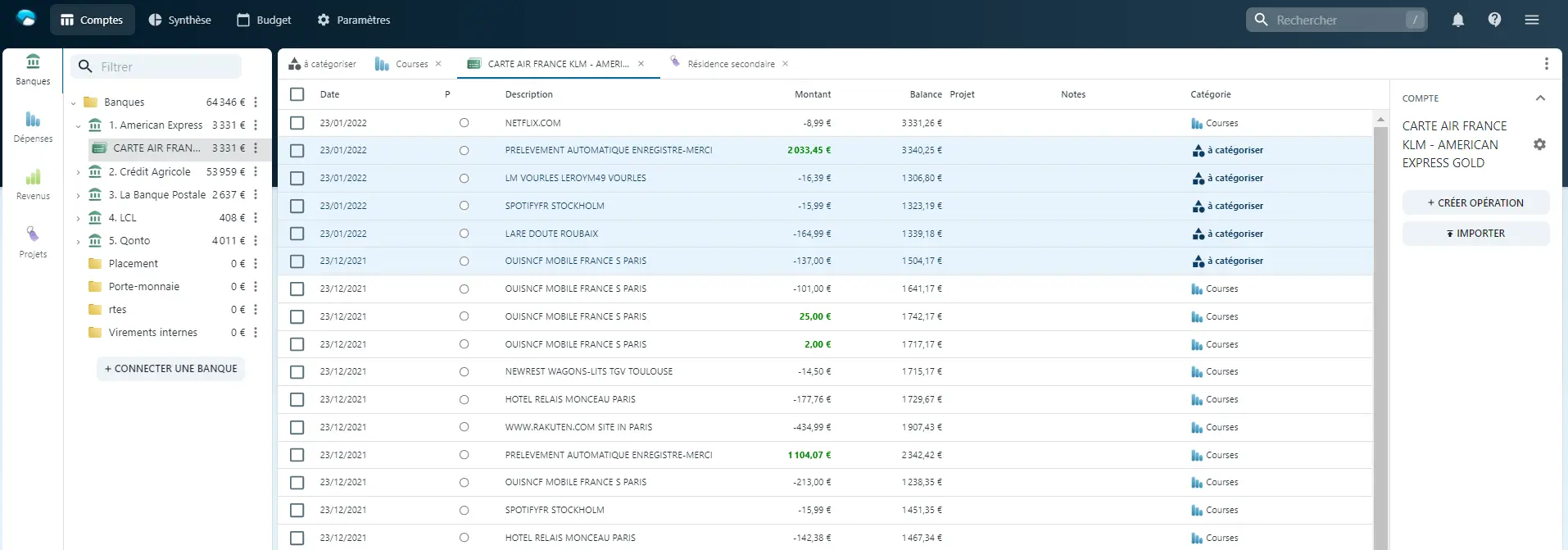
Task: Toggle the select-all checkbox in header
Action: tap(297, 94)
